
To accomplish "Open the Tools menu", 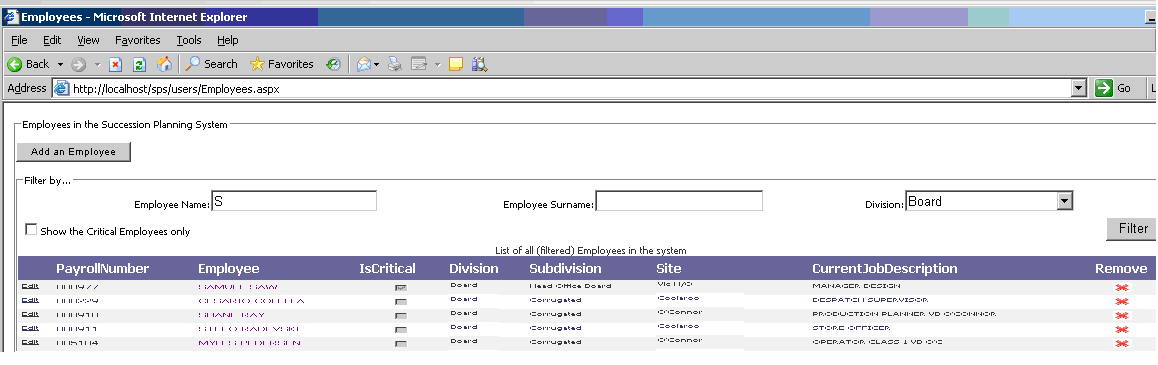I will click(189, 41).
